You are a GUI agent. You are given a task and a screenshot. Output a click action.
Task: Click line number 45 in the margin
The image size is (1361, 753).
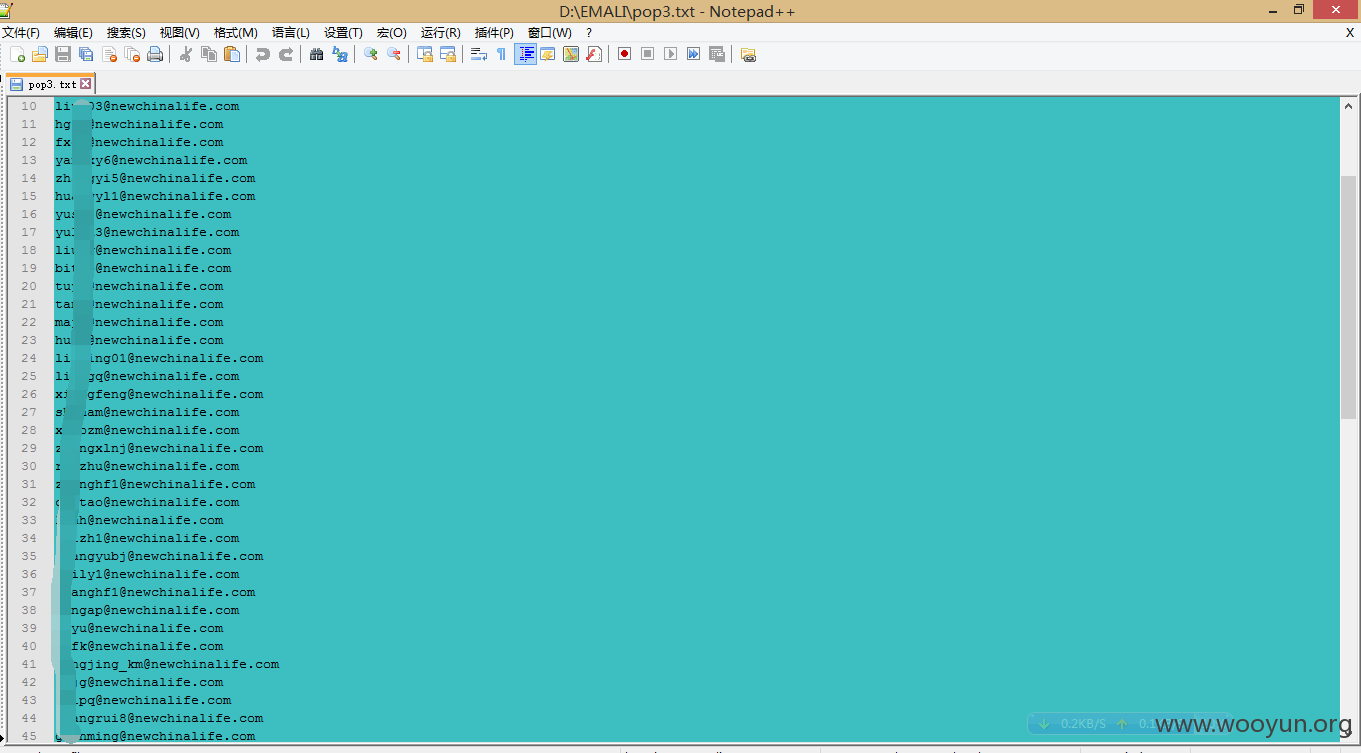tap(29, 736)
